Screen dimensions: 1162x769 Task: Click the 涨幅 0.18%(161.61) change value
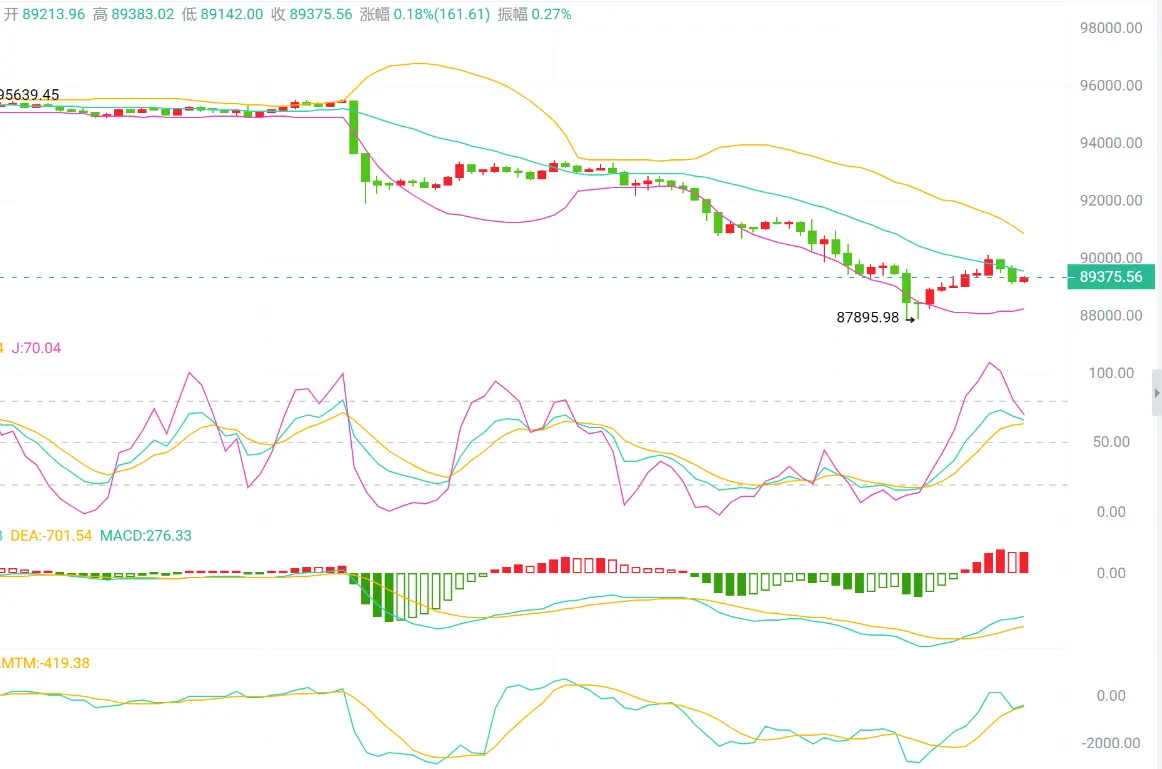coord(425,14)
